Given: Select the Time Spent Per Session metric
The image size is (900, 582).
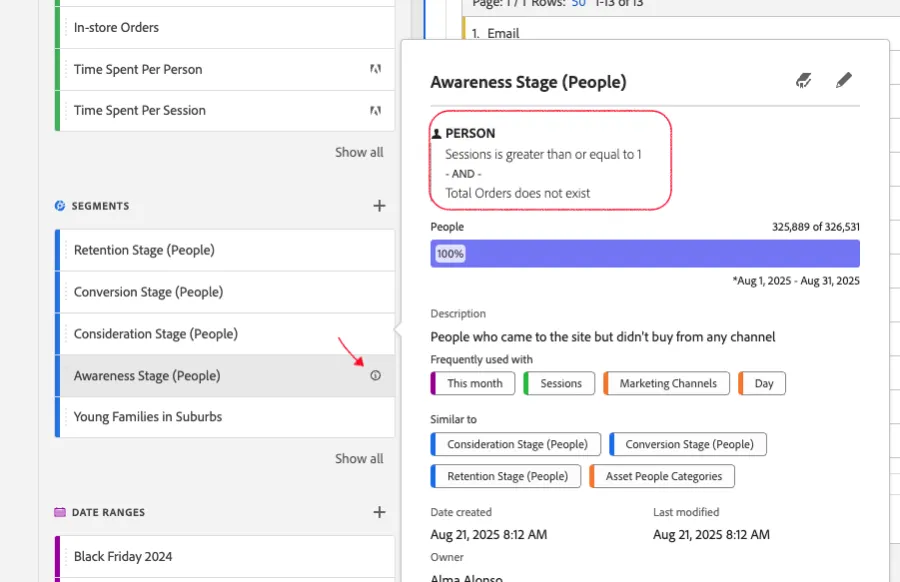Looking at the screenshot, I should tap(225, 111).
